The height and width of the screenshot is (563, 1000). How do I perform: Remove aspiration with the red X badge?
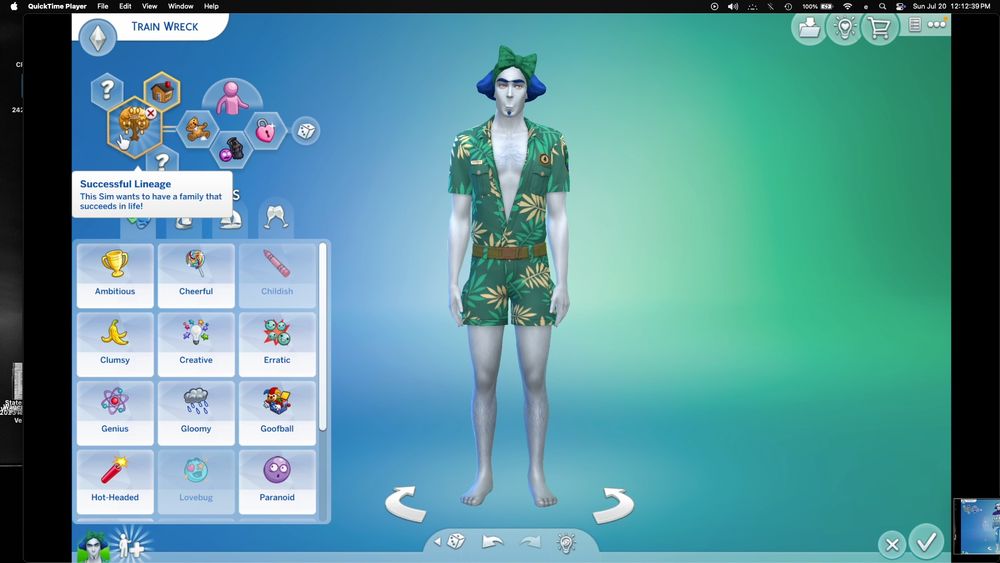[x=151, y=113]
